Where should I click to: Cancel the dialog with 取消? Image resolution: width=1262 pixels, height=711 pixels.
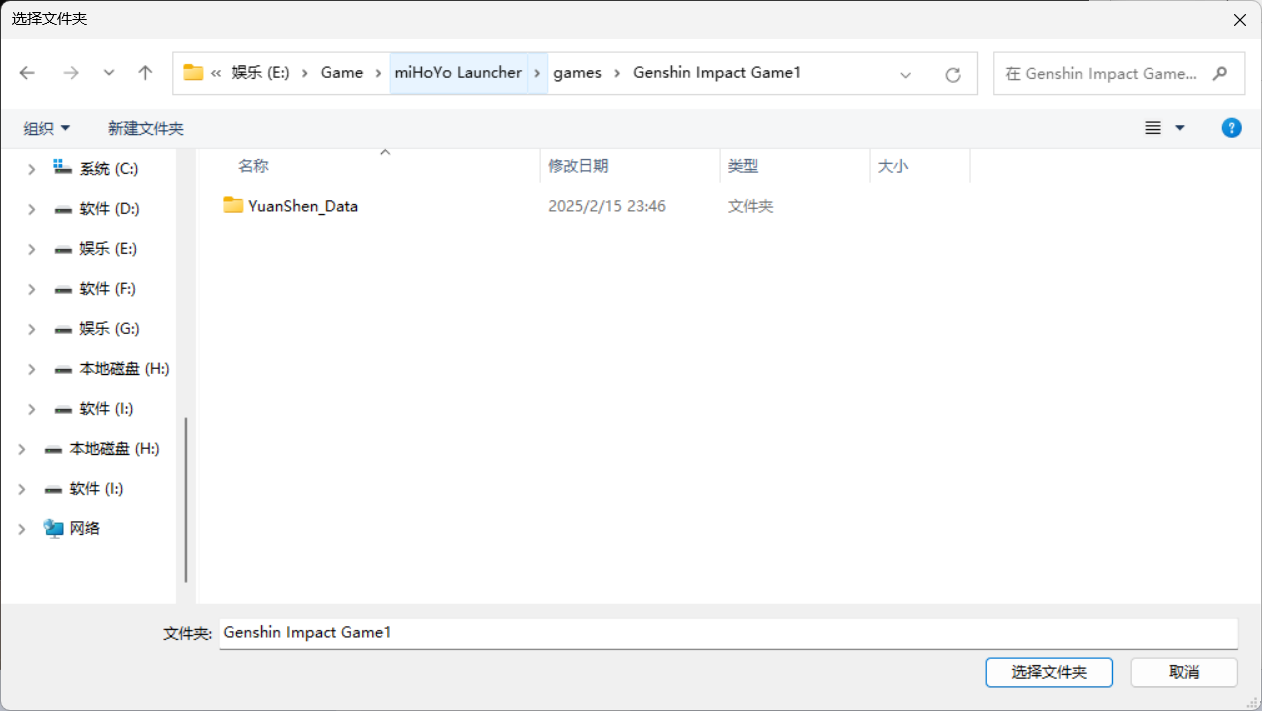click(x=1184, y=672)
